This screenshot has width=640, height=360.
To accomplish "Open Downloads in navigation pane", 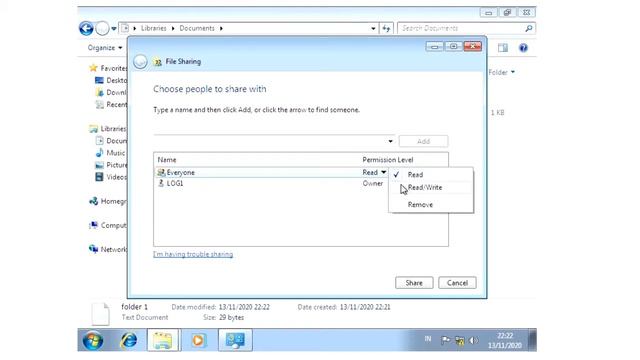I will tap(111, 93).
